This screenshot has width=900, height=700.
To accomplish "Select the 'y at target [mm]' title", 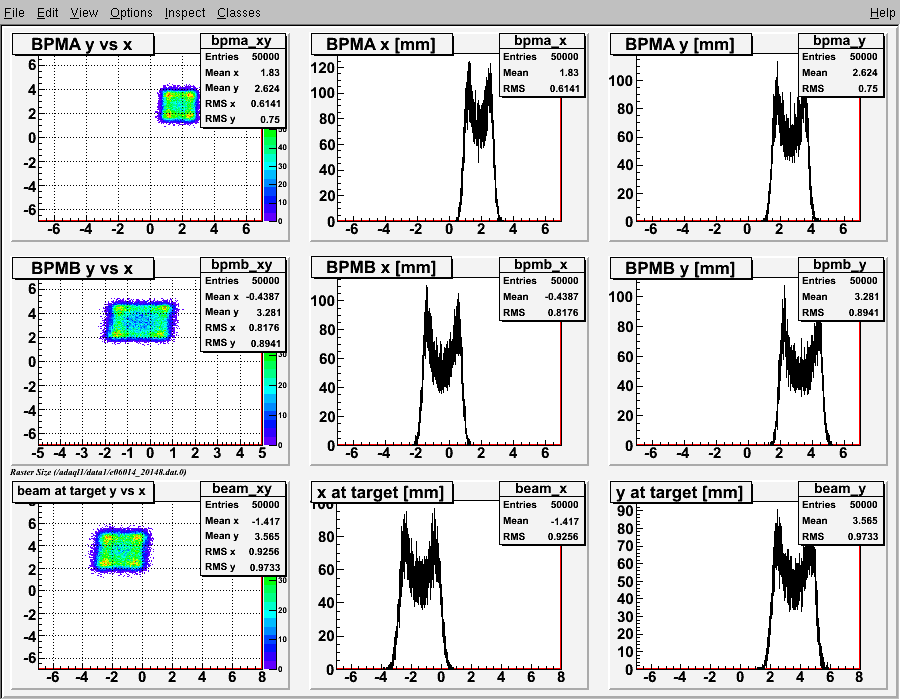I will [x=681, y=492].
